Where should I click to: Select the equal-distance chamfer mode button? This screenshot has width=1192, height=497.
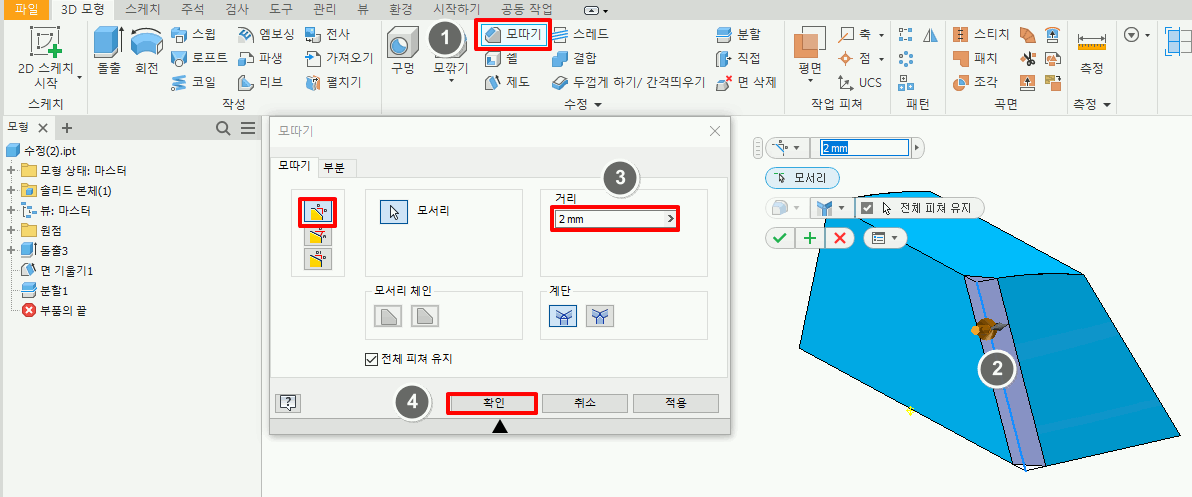pyautogui.click(x=318, y=212)
